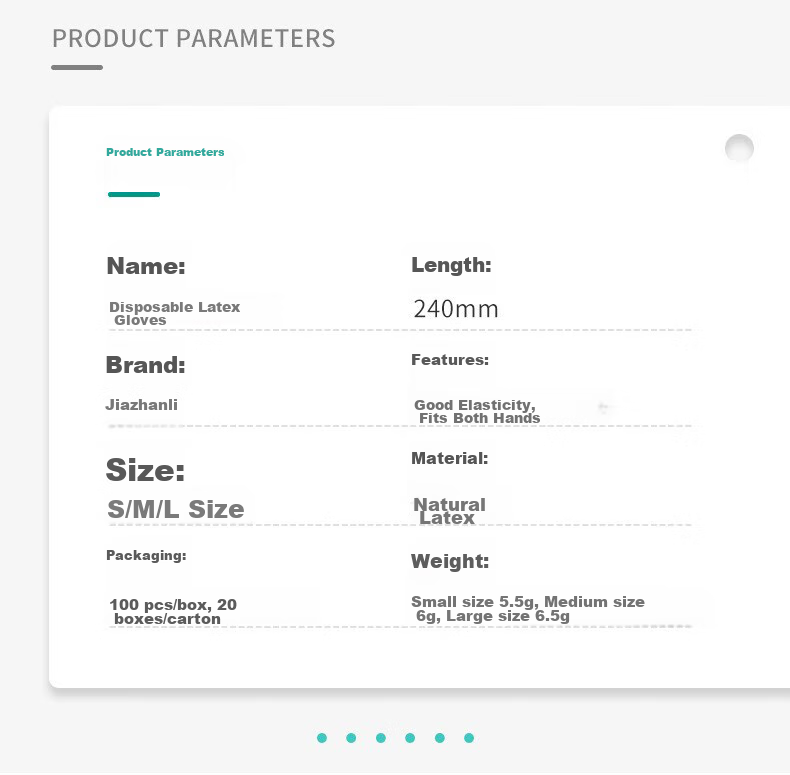
Task: Go to the third carousel dot
Action: click(x=381, y=738)
